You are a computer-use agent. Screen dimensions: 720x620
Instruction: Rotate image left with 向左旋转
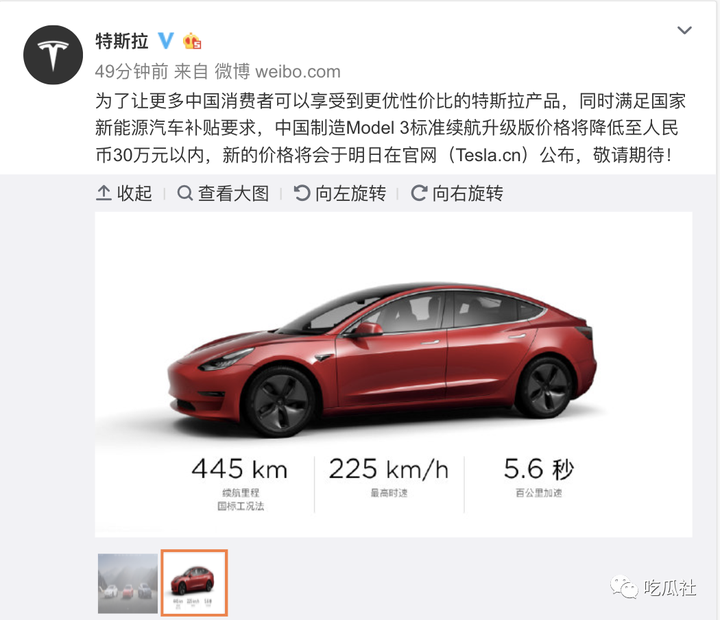[340, 193]
